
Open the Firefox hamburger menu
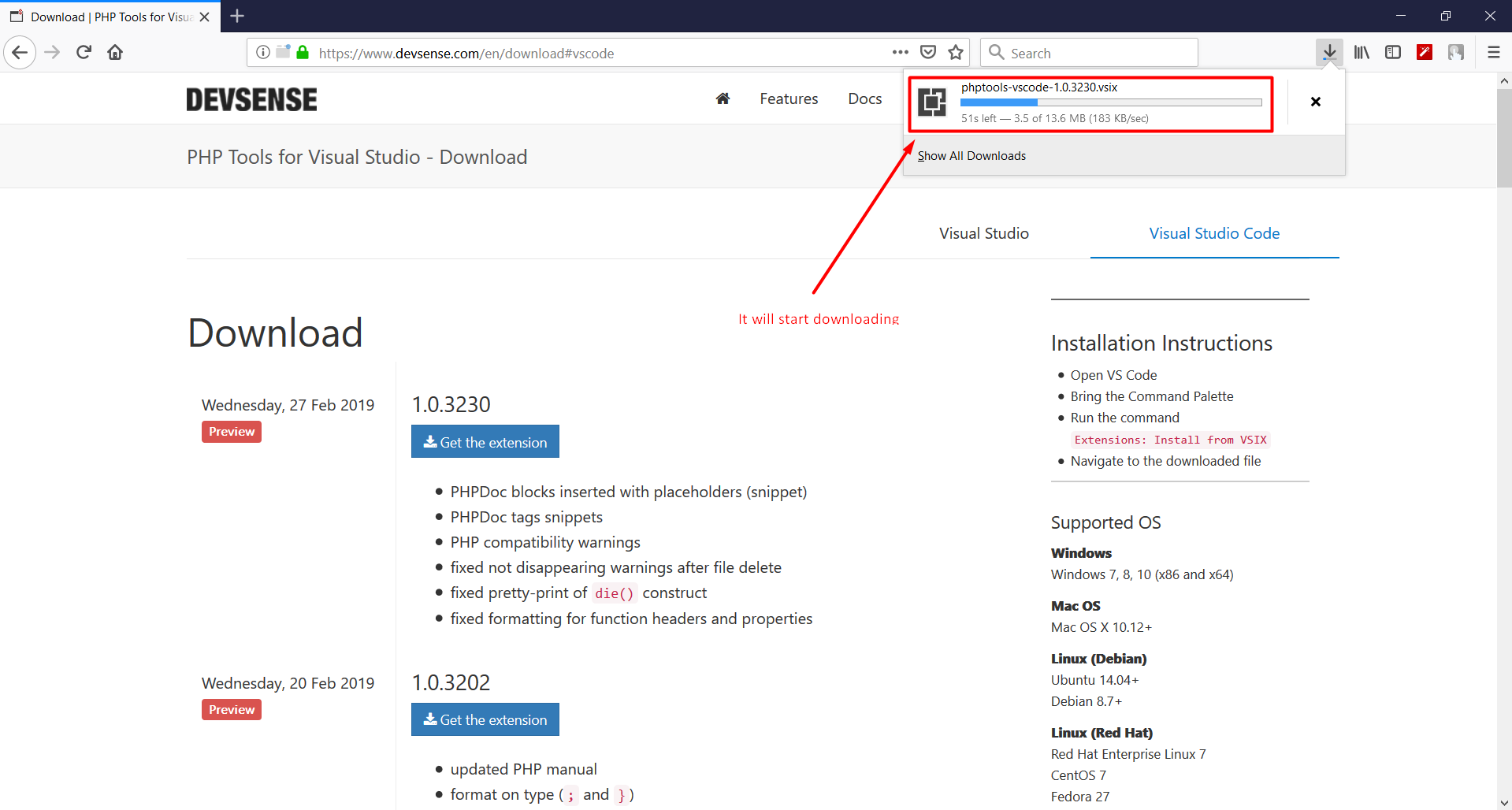(1493, 53)
